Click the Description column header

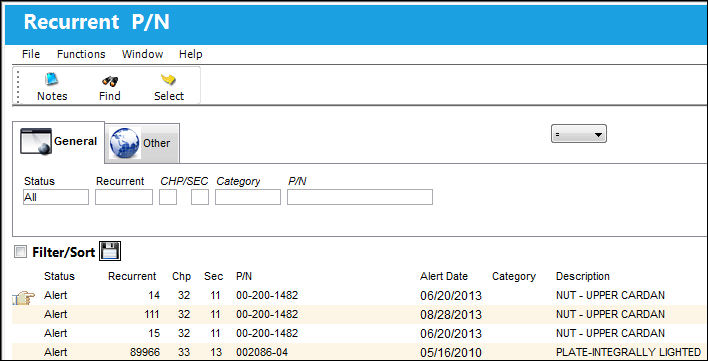pos(582,276)
